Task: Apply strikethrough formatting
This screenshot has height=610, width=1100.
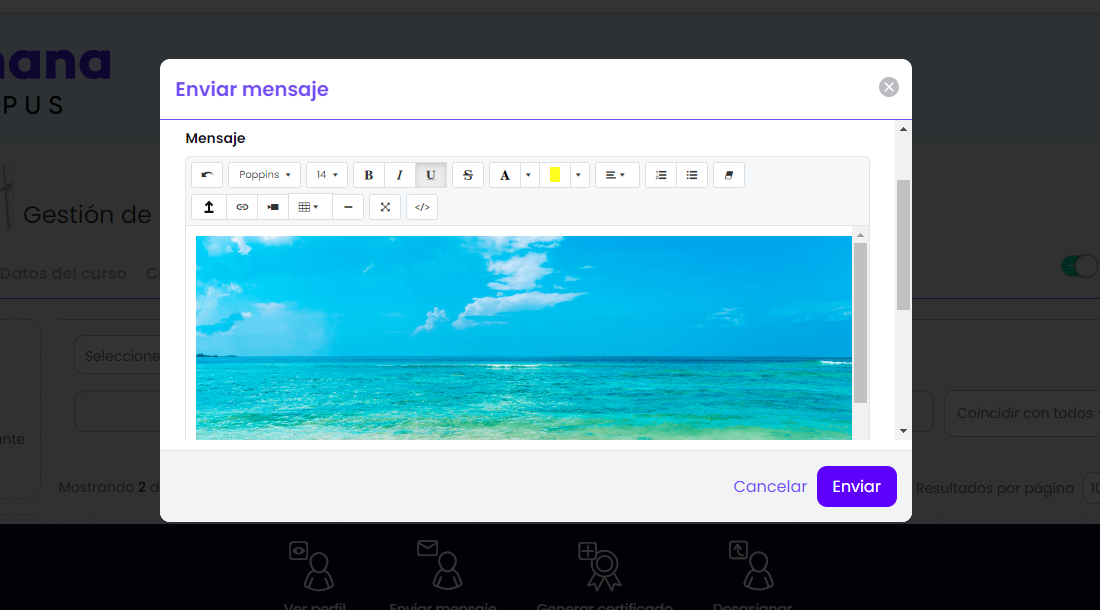Action: [468, 175]
